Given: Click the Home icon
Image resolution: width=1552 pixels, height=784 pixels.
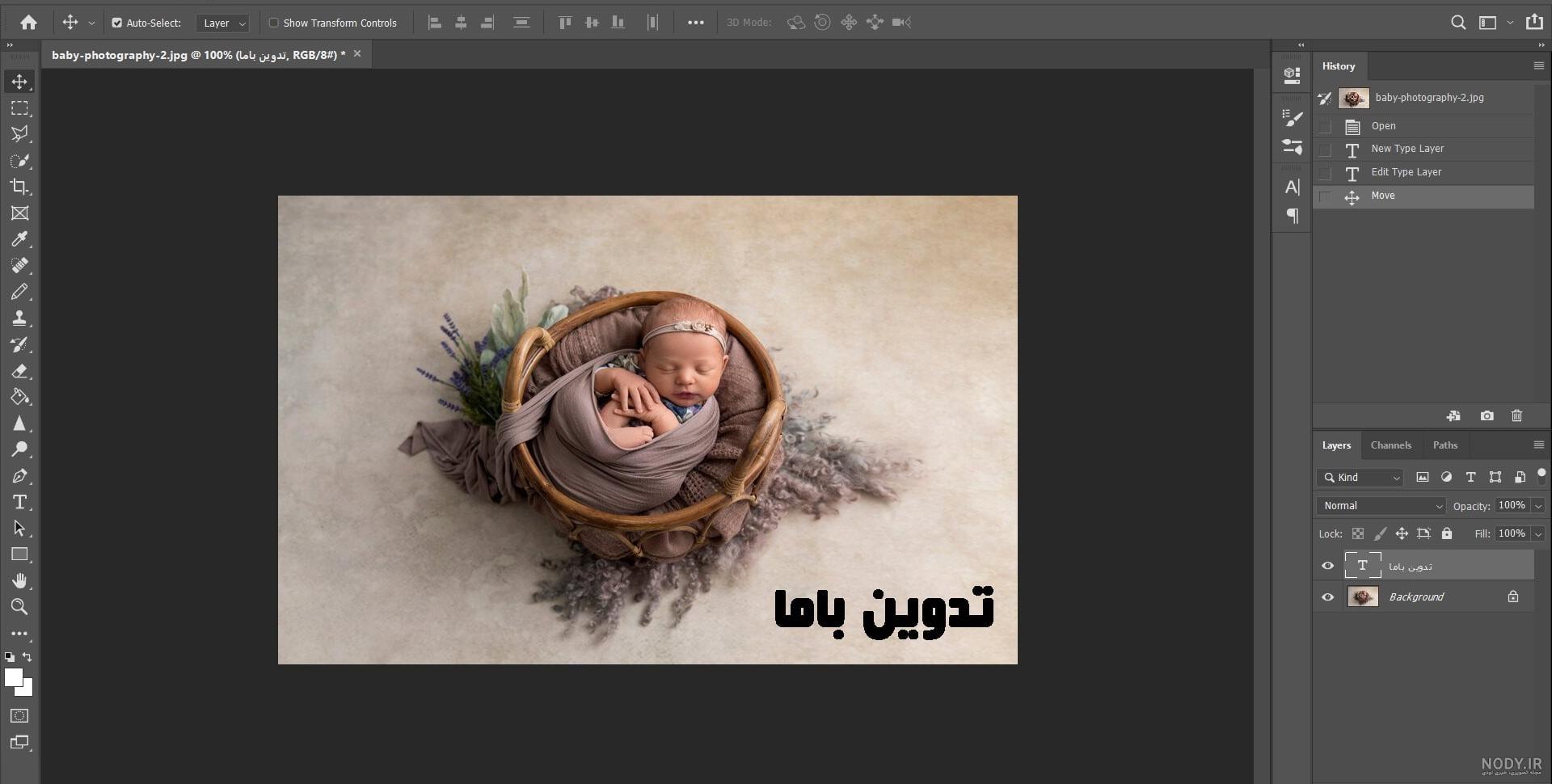Looking at the screenshot, I should click(28, 23).
